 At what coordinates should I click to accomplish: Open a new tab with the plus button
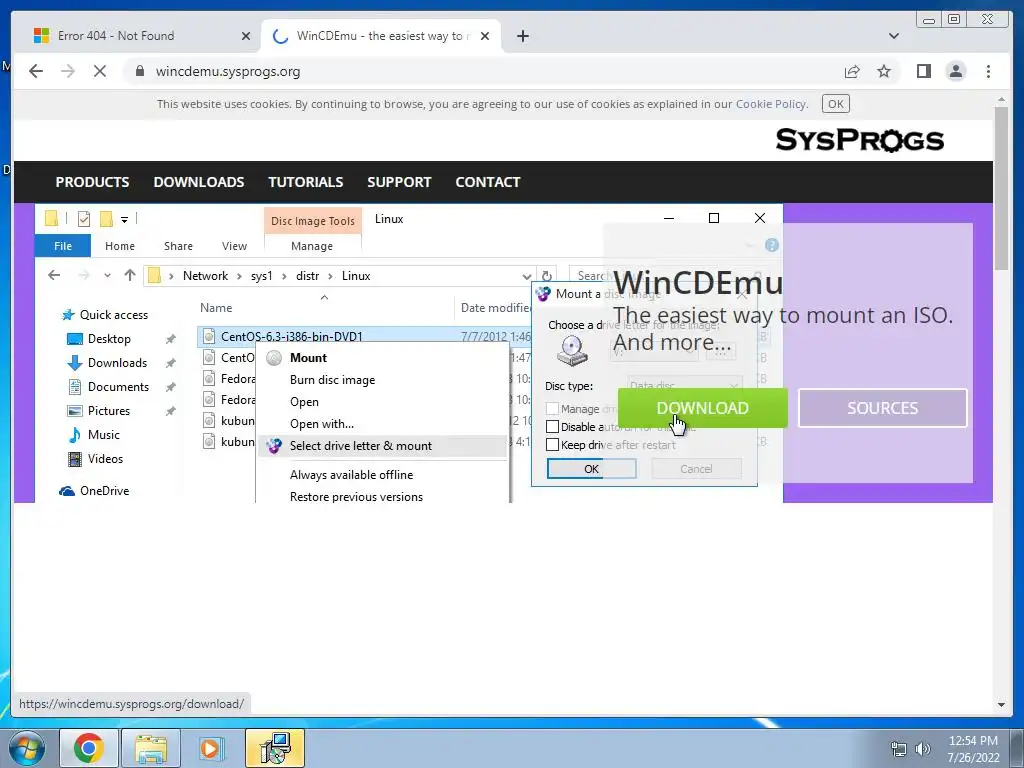click(522, 36)
